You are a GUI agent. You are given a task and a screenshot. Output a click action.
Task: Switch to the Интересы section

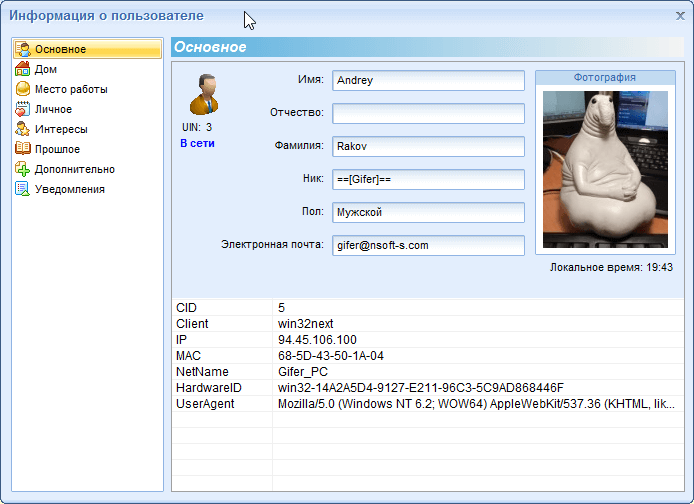[x=61, y=129]
